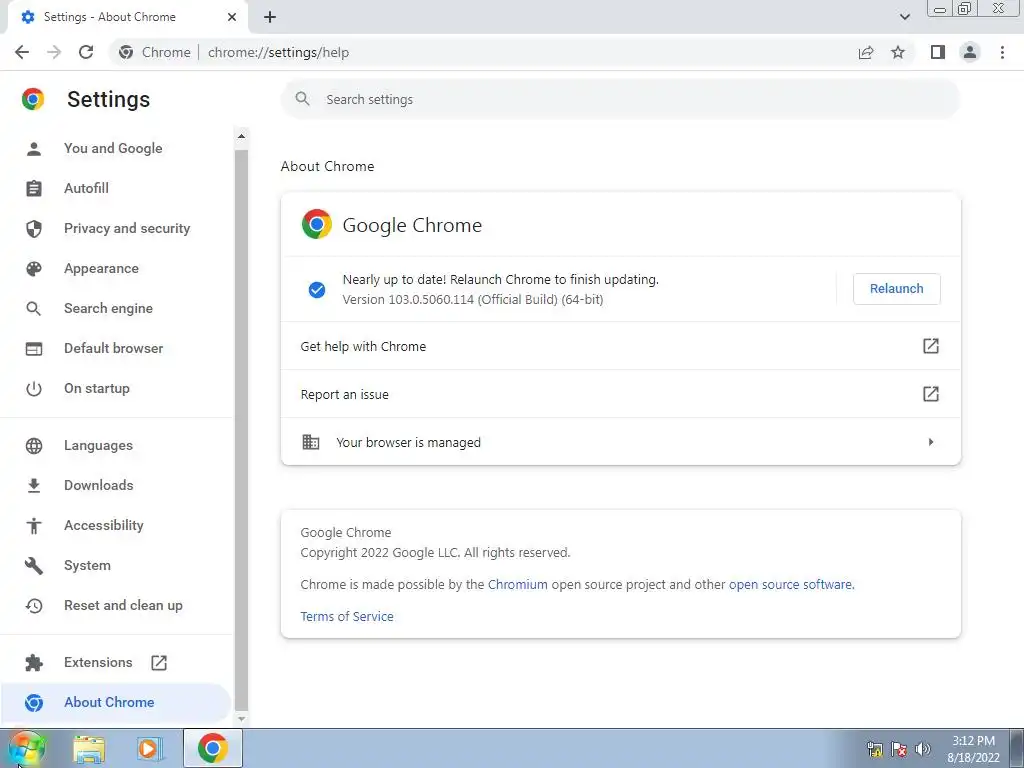Image resolution: width=1024 pixels, height=768 pixels.
Task: Click the forward navigation arrow
Action: coord(54,52)
